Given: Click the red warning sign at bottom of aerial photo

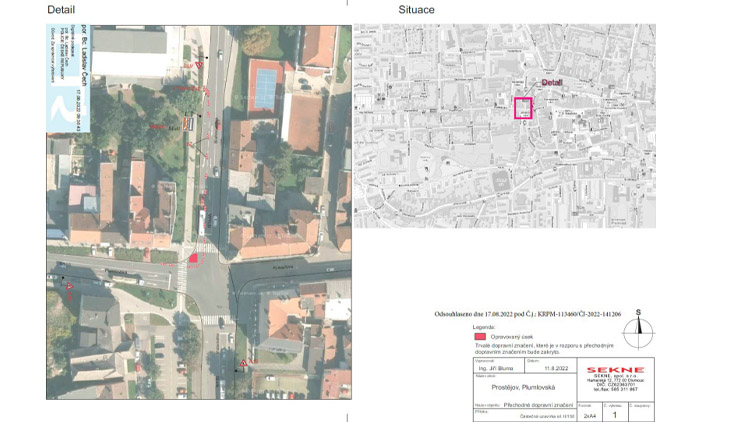Looking at the screenshot, I should pos(243,363).
